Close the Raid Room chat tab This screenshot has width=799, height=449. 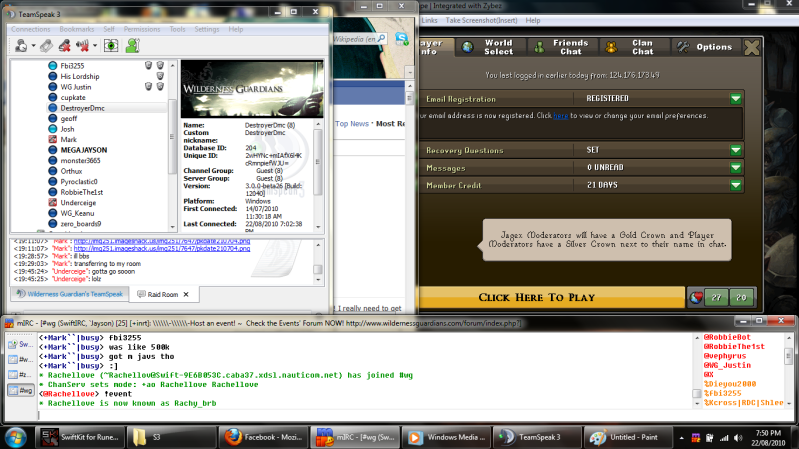(186, 295)
